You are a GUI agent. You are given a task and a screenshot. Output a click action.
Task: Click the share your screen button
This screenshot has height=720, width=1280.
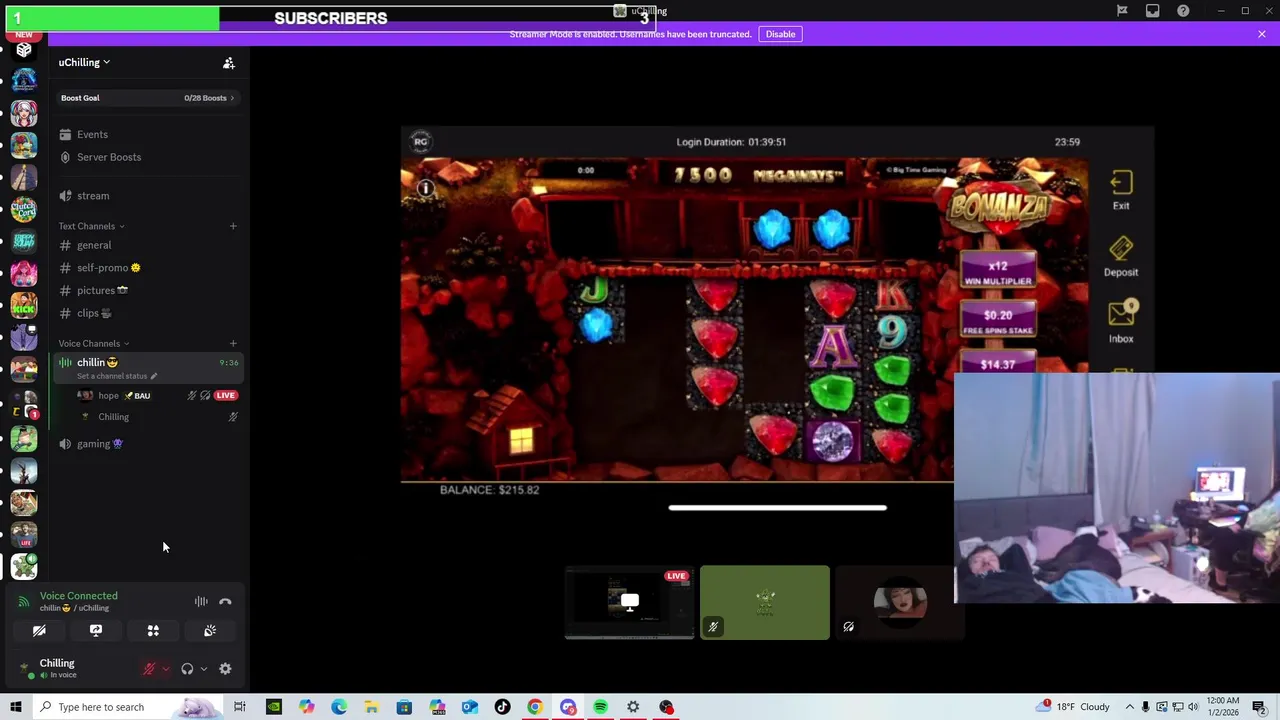tap(96, 631)
